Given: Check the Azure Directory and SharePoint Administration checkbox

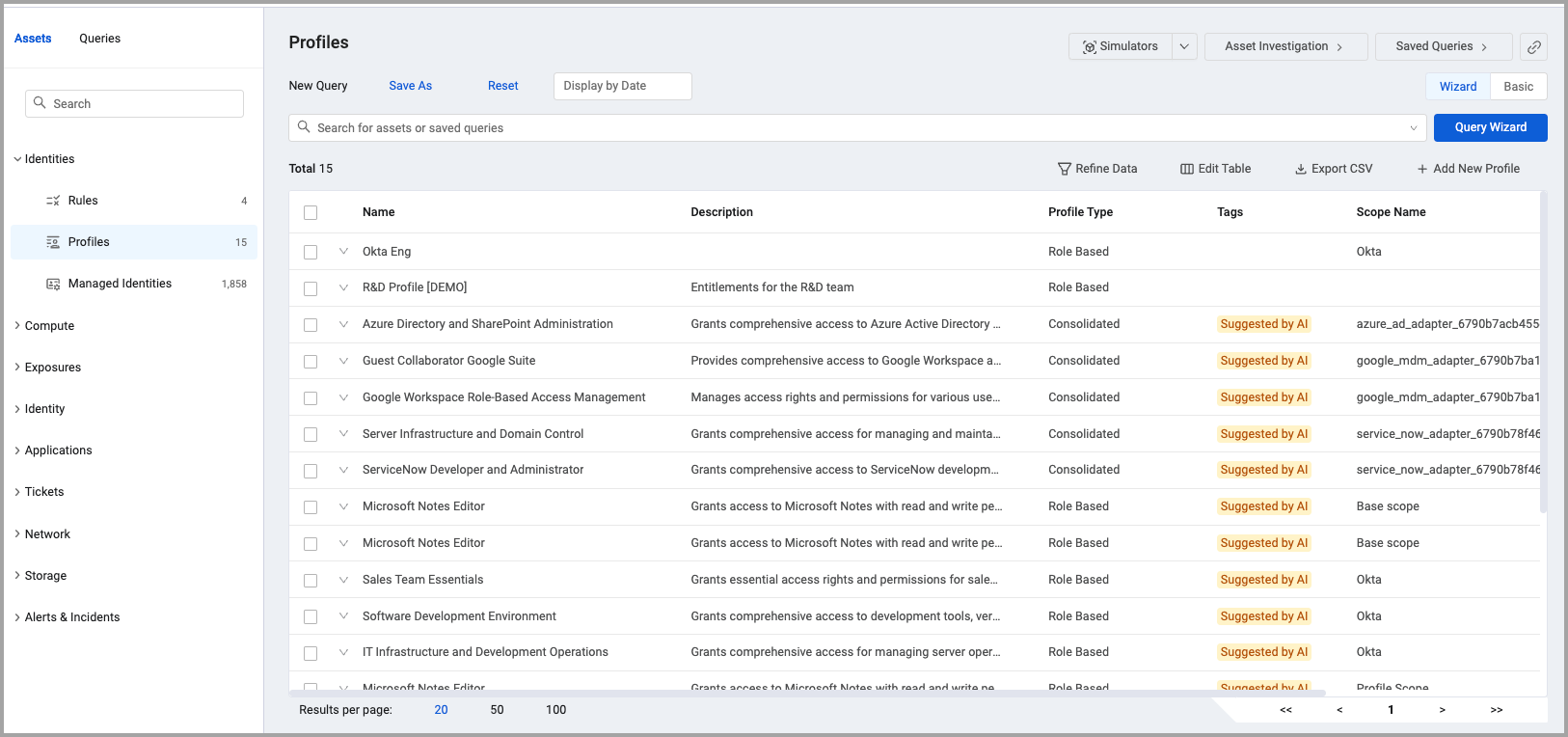Looking at the screenshot, I should tap(311, 325).
